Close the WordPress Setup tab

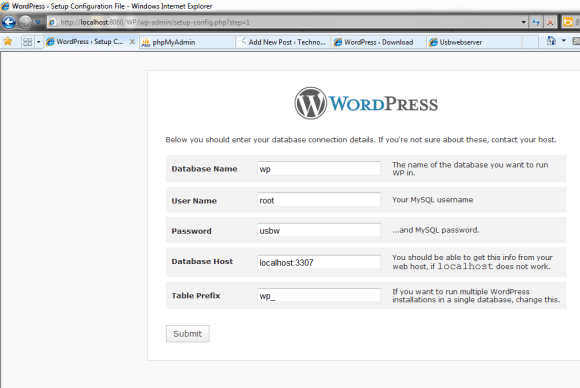[x=132, y=42]
